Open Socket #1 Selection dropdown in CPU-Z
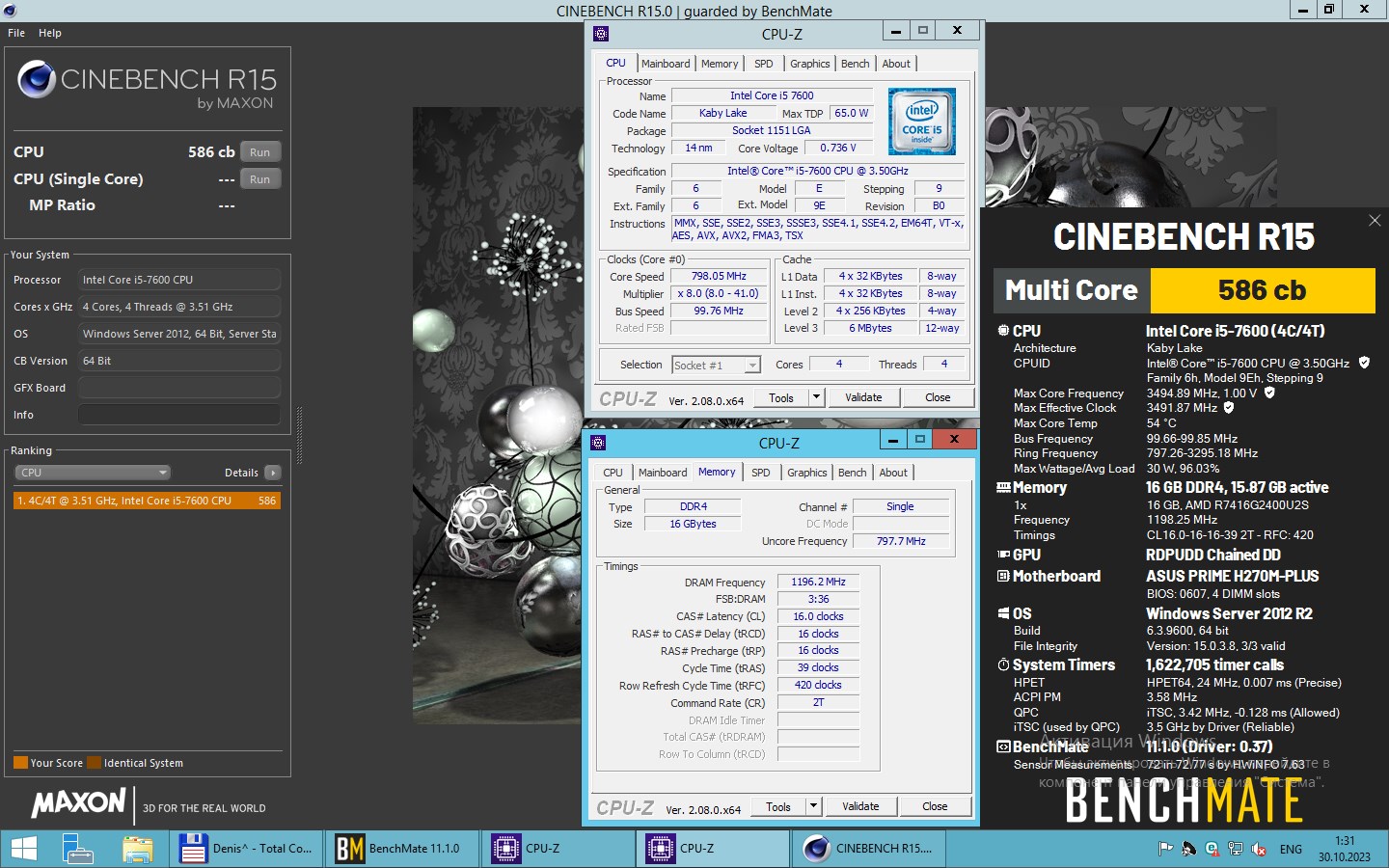The height and width of the screenshot is (868, 1389). (716, 366)
